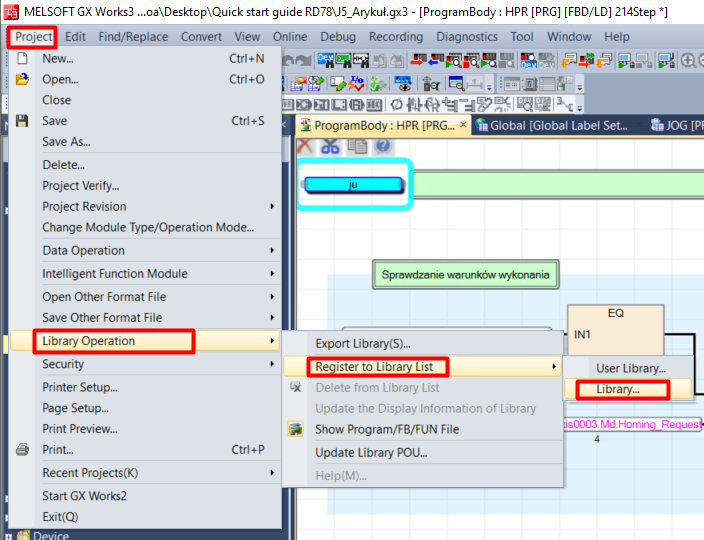Select Library Operation menu entry
The height and width of the screenshot is (540, 704).
point(145,341)
